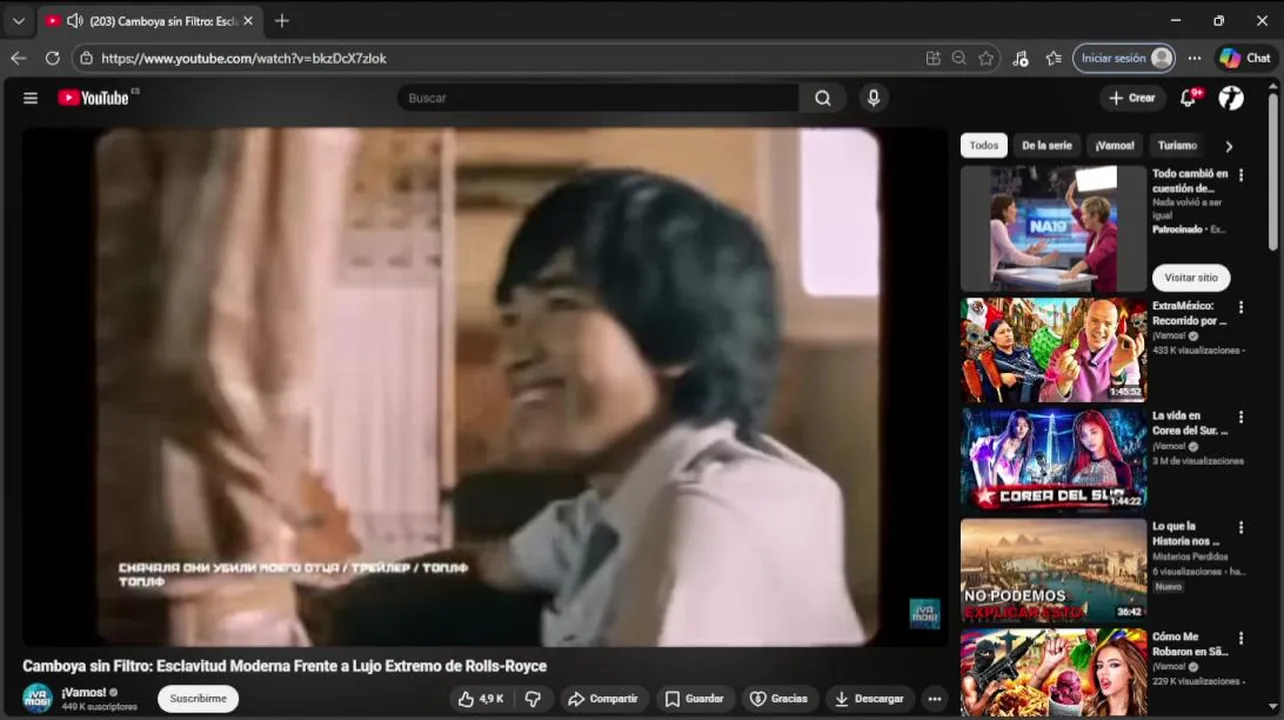This screenshot has height=720, width=1284.
Task: Click Visitar sitio on the ad
Action: (1191, 277)
